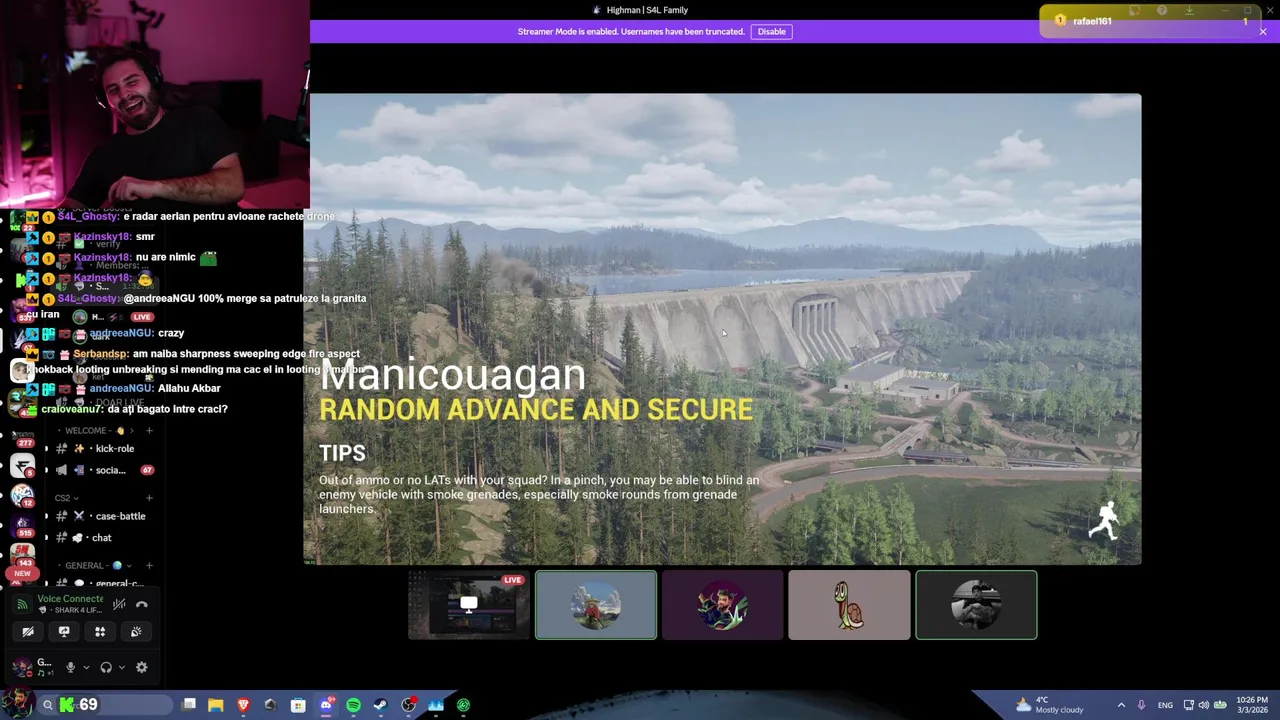This screenshot has height=720, width=1280.
Task: Open File Explorer from the taskbar
Action: click(x=215, y=705)
